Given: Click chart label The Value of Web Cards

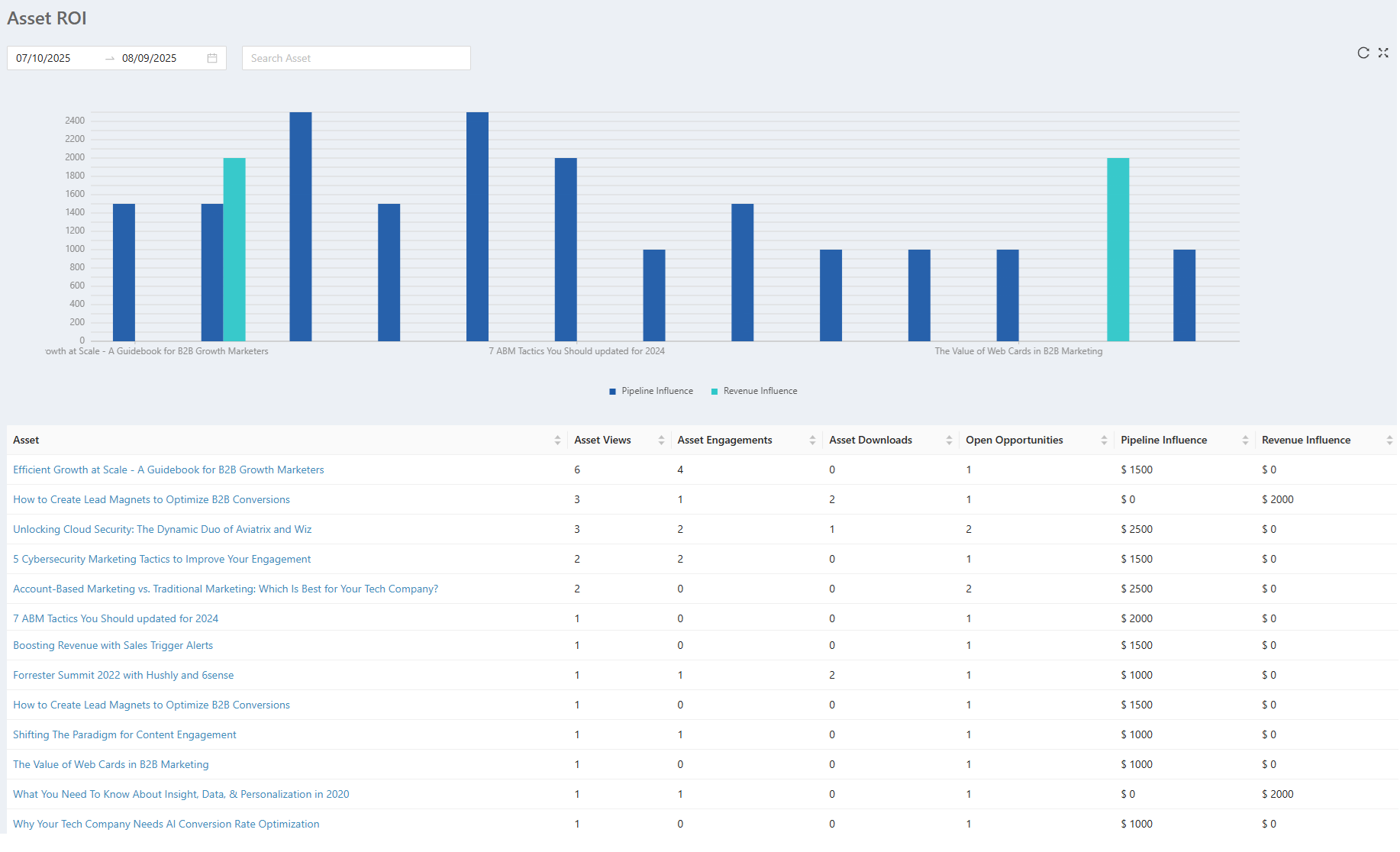Looking at the screenshot, I should [1018, 351].
